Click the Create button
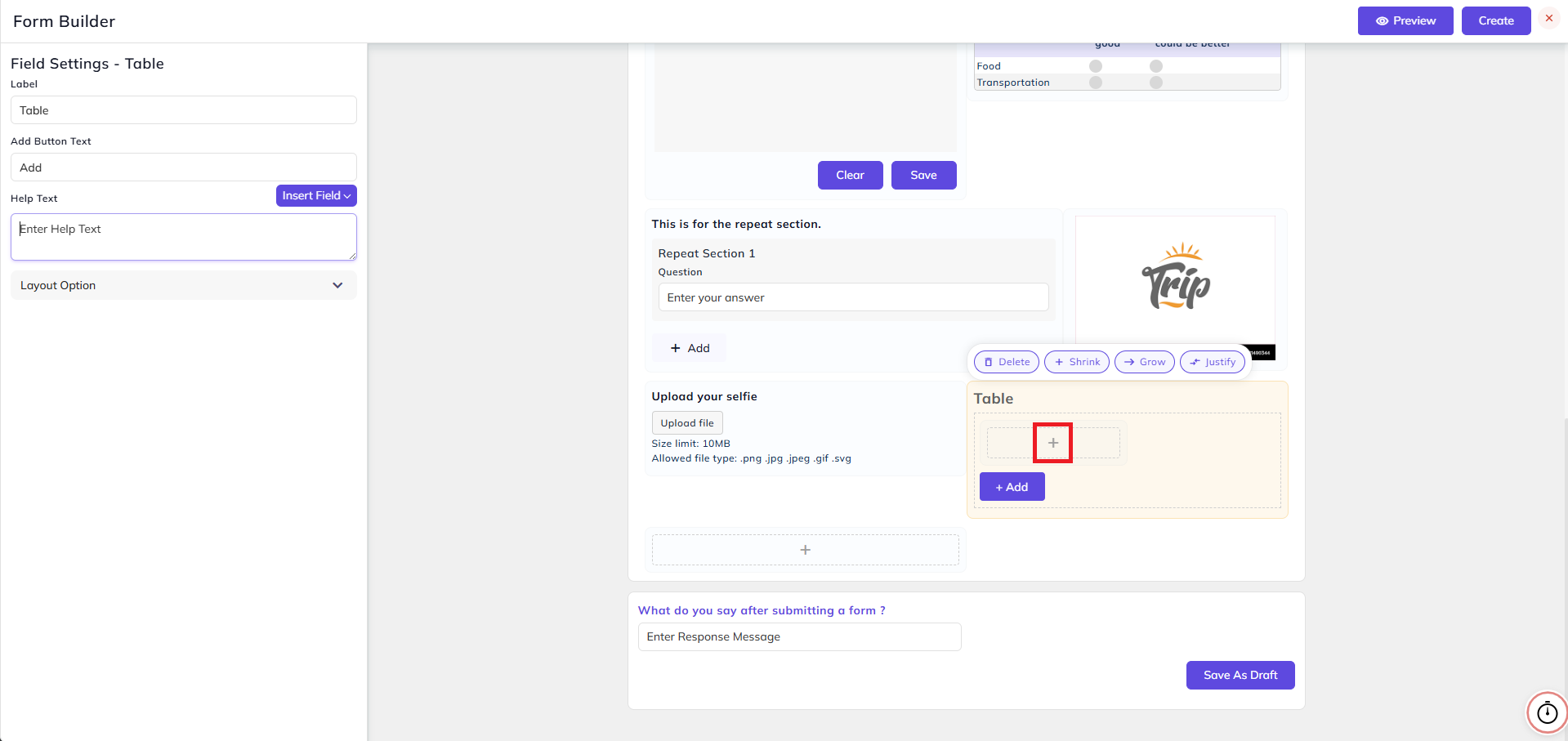 pos(1496,21)
